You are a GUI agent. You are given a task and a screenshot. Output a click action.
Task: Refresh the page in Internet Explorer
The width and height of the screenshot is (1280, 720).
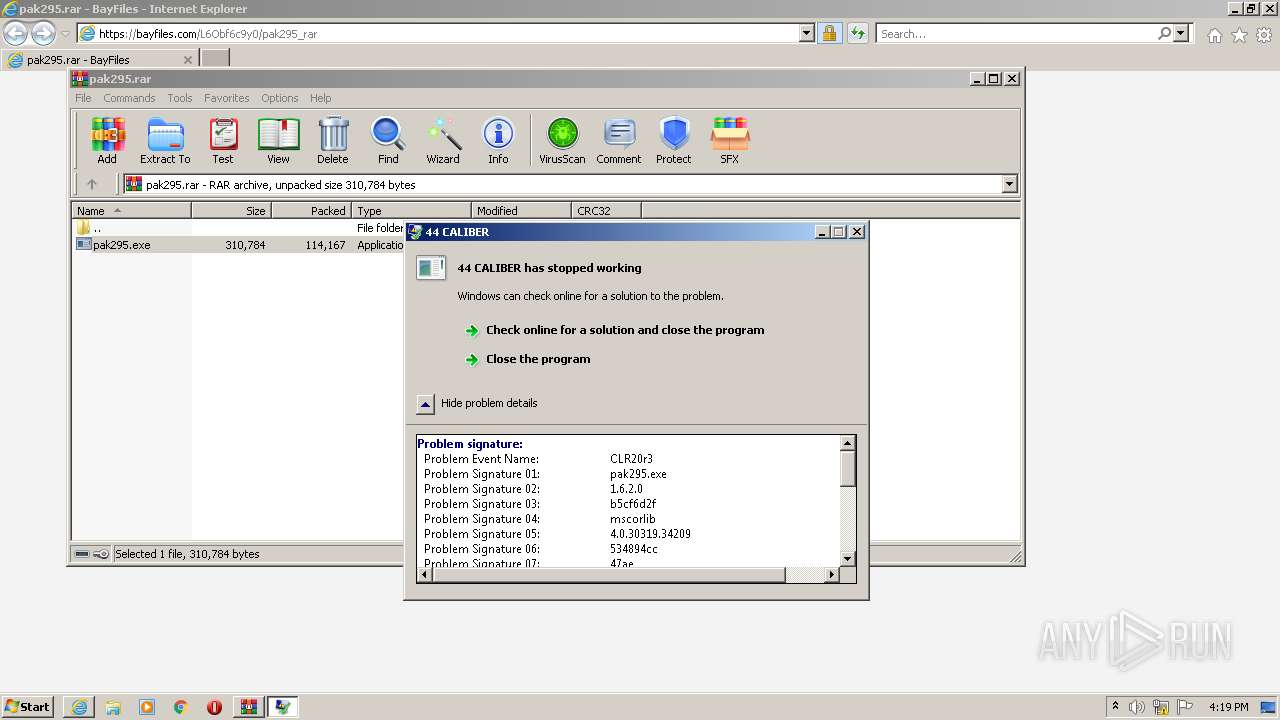click(857, 33)
